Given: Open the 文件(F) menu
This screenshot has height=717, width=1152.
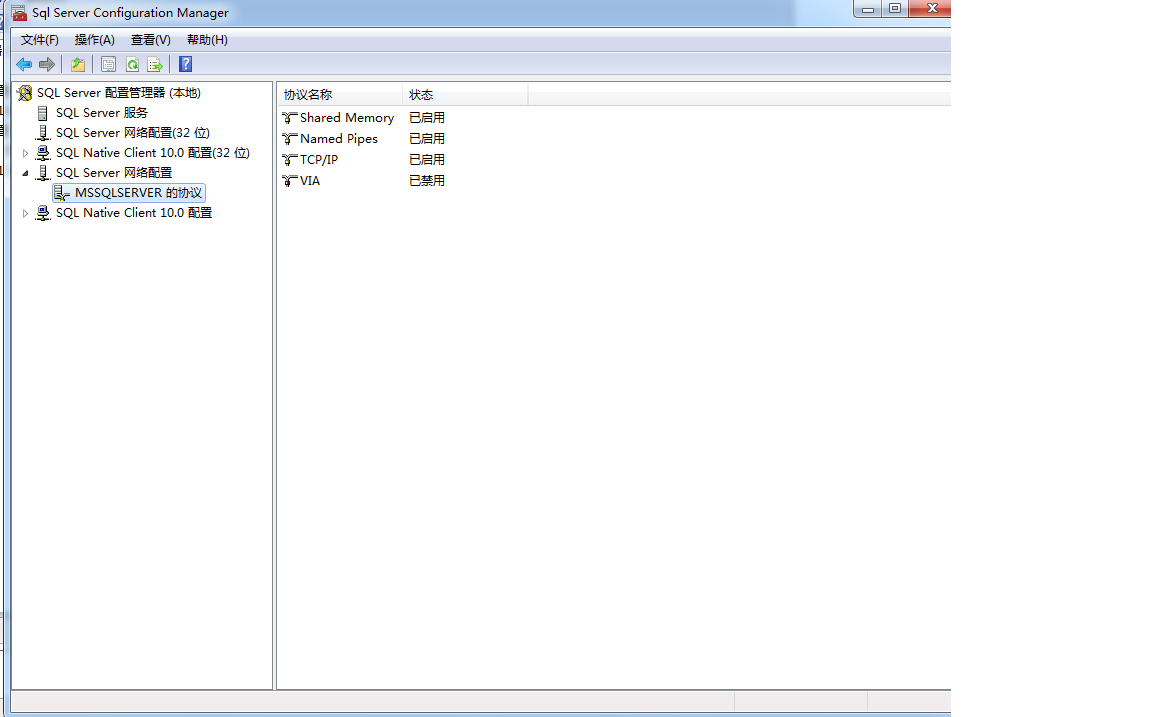Looking at the screenshot, I should point(40,40).
